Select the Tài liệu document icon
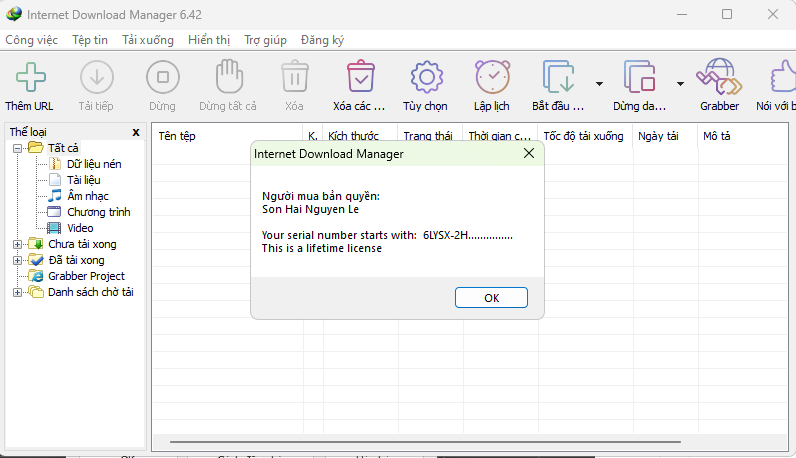Screen dimensions: 796x458 click(x=55, y=180)
